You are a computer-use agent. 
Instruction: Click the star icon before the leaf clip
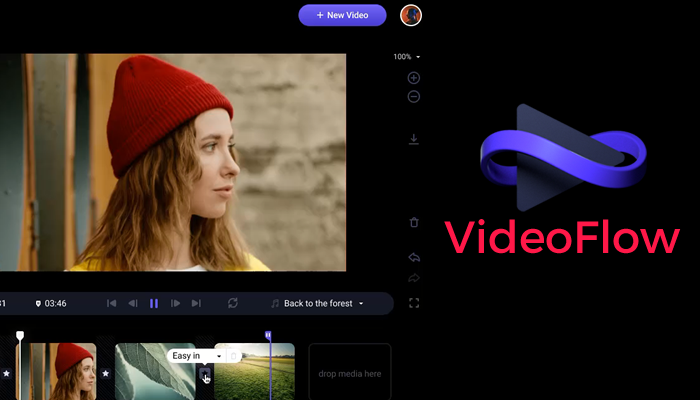pyautogui.click(x=105, y=373)
